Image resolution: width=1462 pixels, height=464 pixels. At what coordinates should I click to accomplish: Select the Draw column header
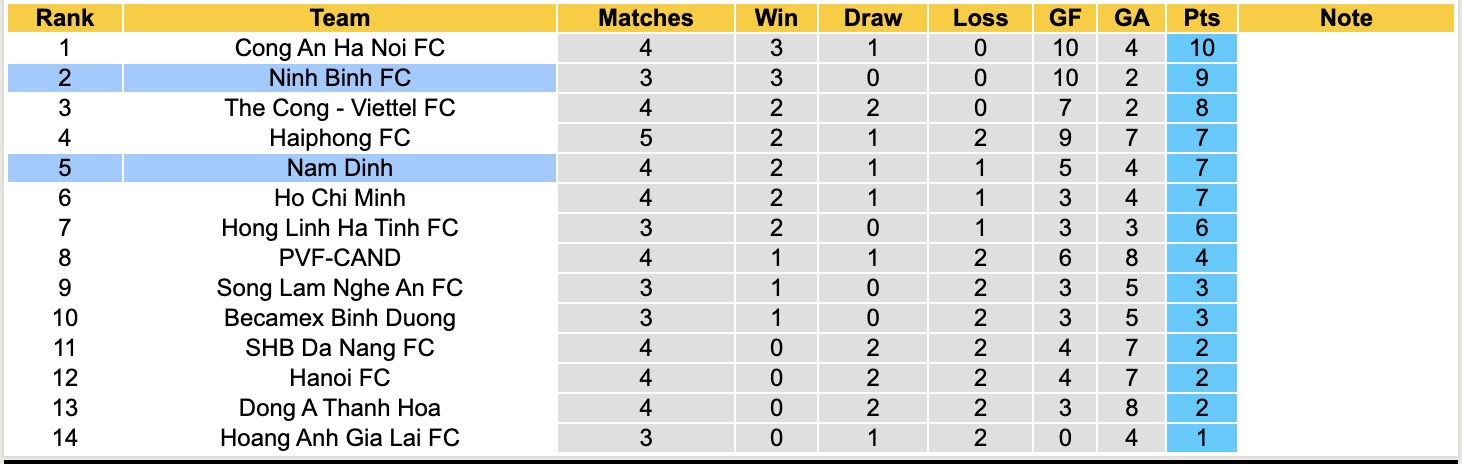(x=872, y=18)
